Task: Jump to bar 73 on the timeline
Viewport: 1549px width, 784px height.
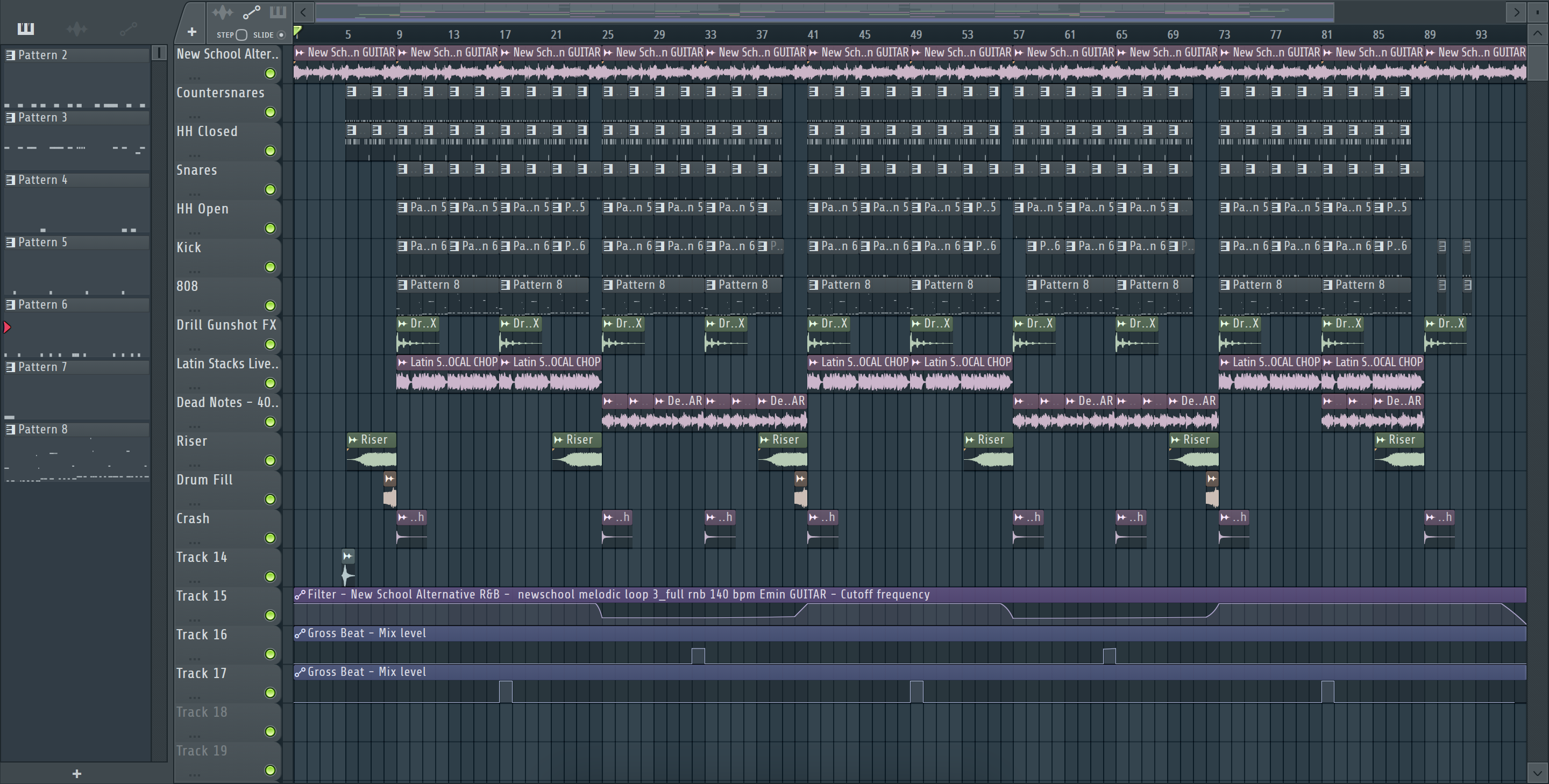Action: click(x=1224, y=34)
